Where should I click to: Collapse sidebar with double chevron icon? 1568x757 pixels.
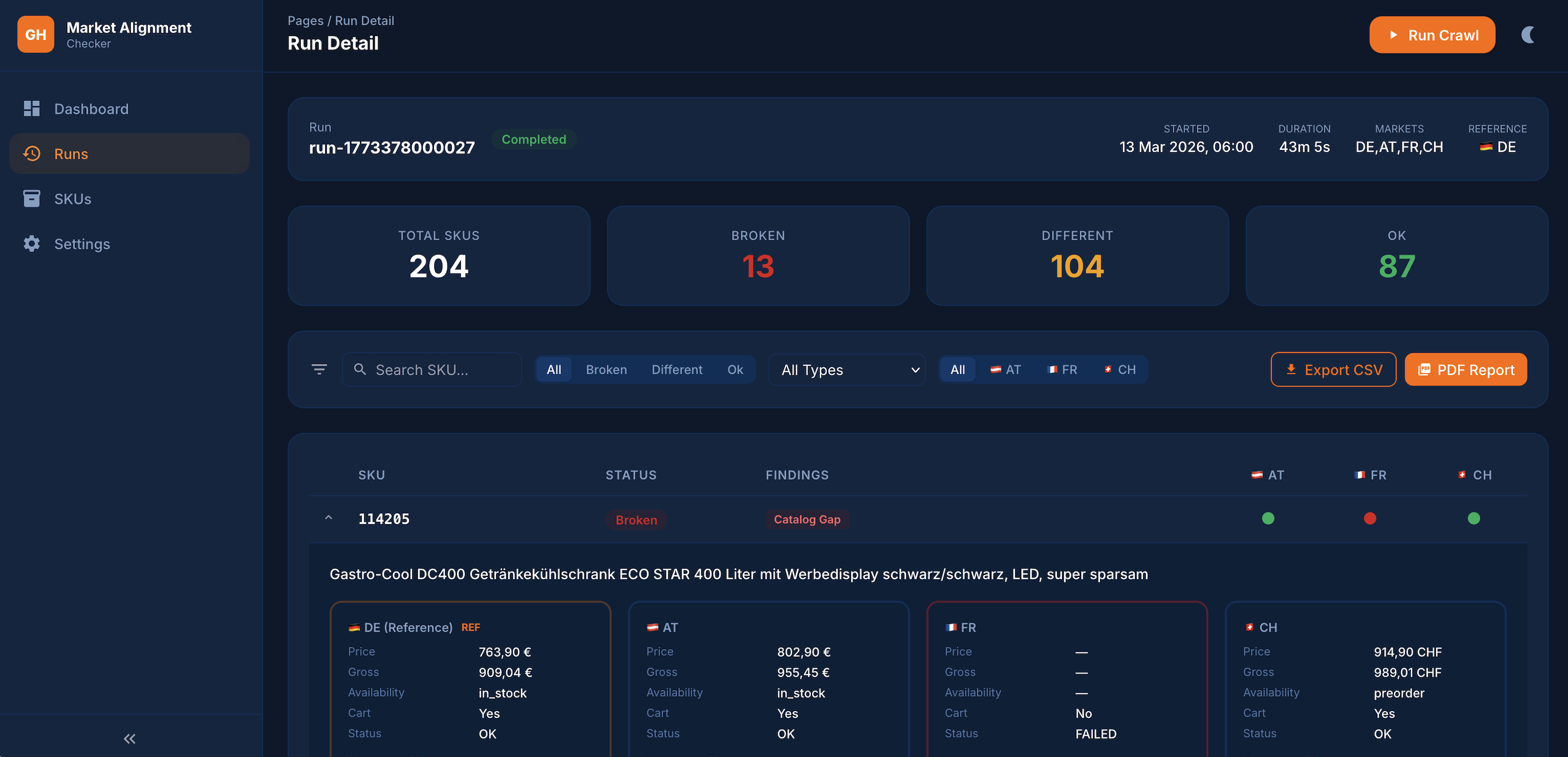pyautogui.click(x=130, y=739)
